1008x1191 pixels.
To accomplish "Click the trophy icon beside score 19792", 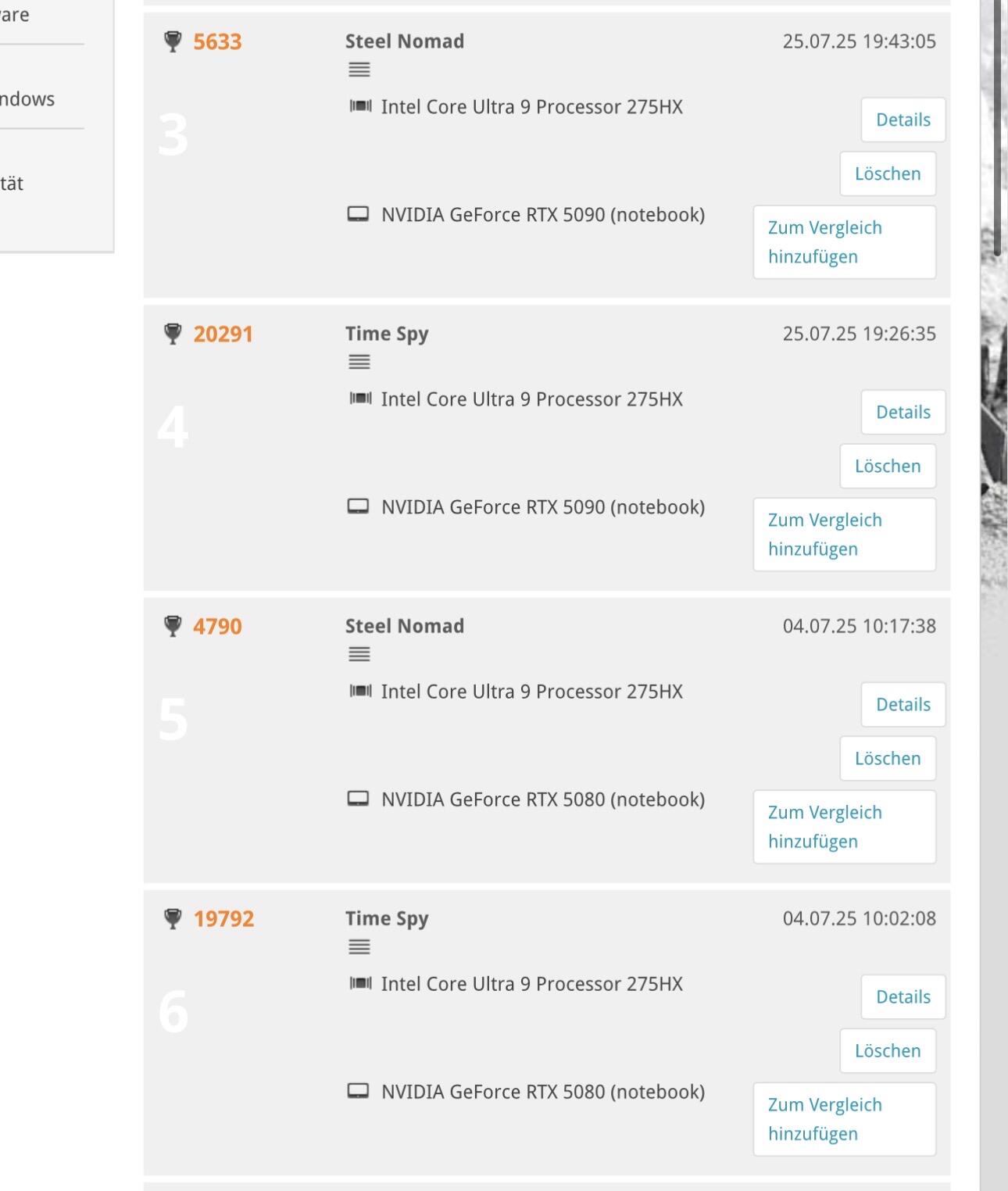I will 173,918.
